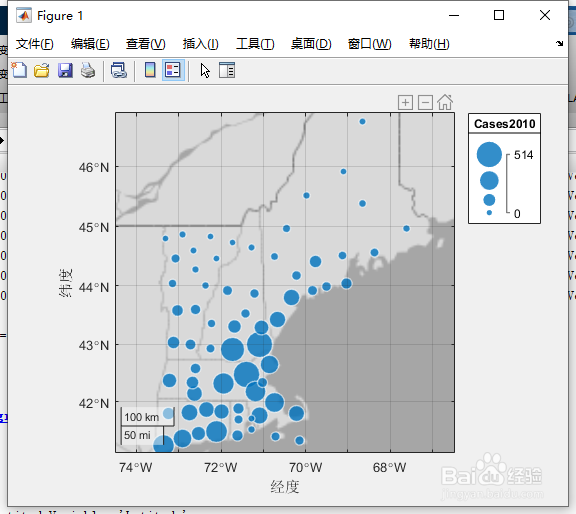Viewport: 576px width, 514px height.
Task: Click the 43°N latitude tick label
Action: click(94, 345)
